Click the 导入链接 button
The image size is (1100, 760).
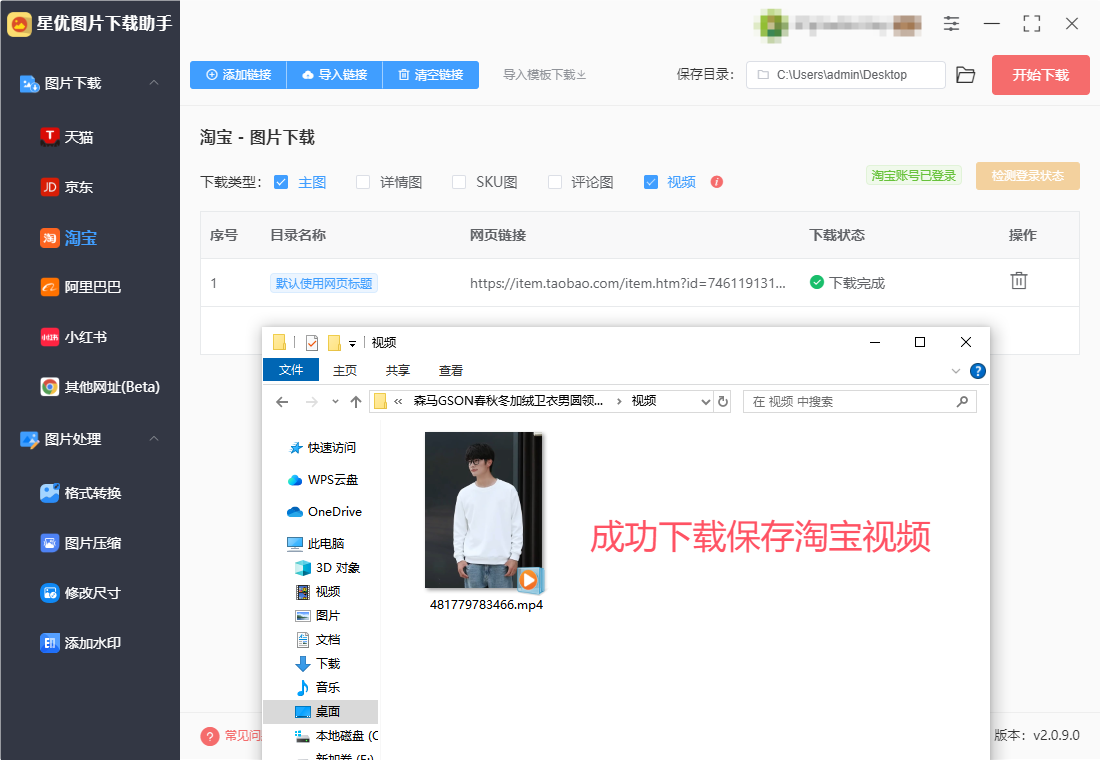pyautogui.click(x=335, y=74)
